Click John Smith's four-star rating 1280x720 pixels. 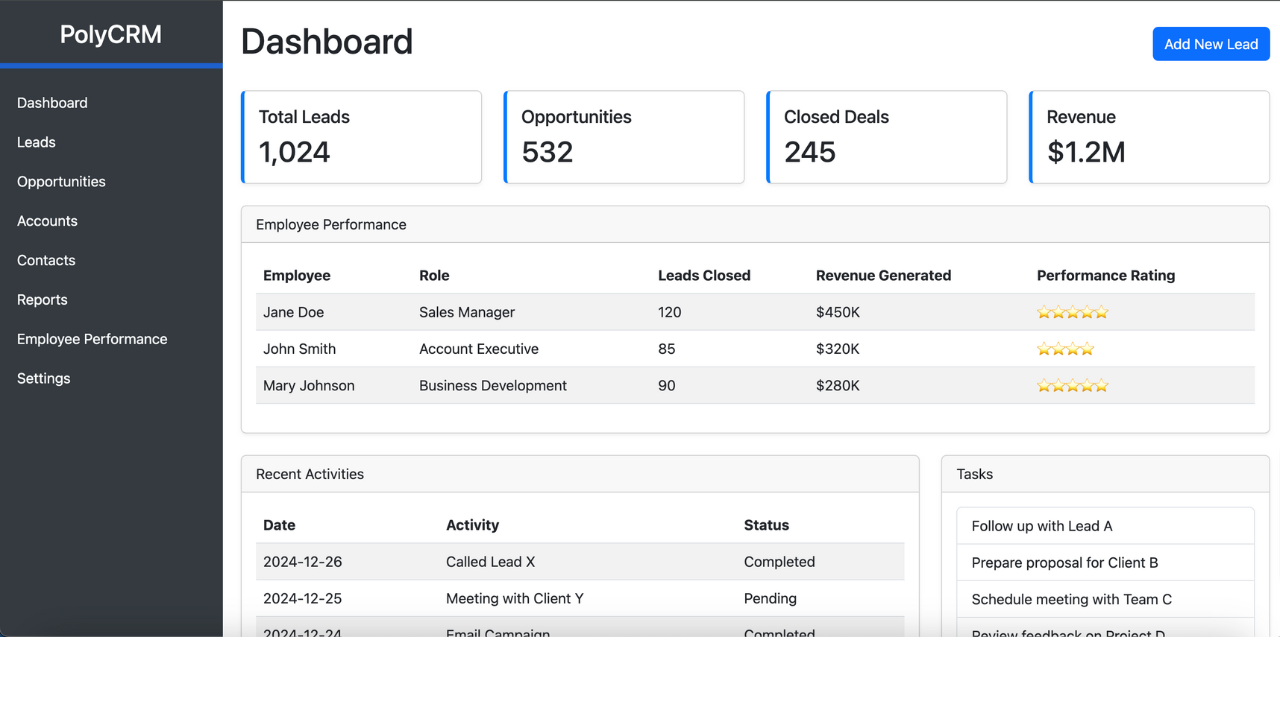coord(1065,349)
